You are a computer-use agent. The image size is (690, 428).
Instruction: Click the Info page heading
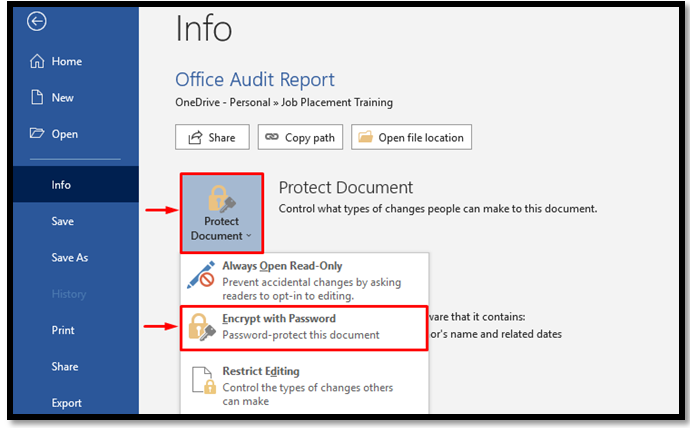pyautogui.click(x=203, y=28)
